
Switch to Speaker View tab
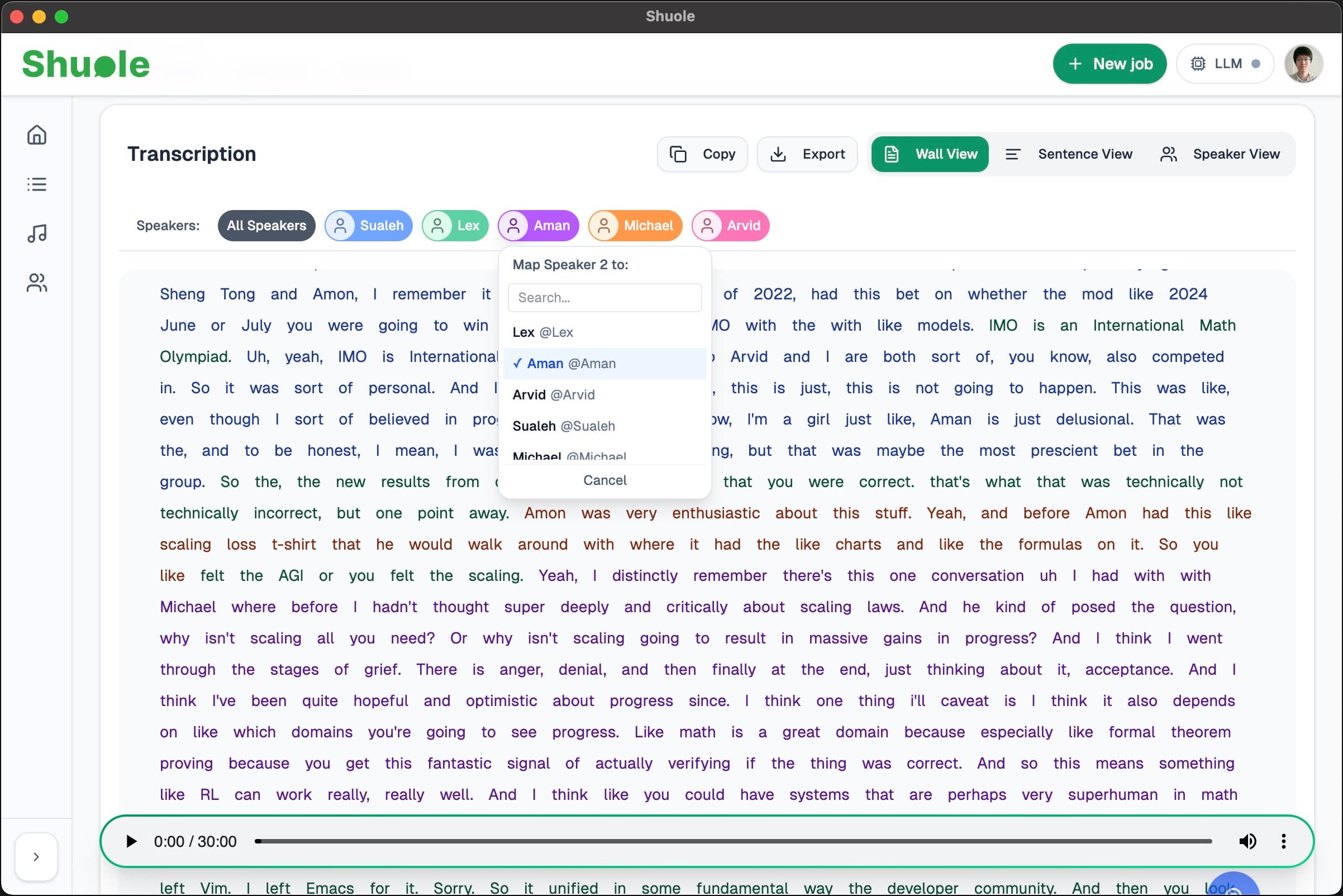[x=1220, y=154]
